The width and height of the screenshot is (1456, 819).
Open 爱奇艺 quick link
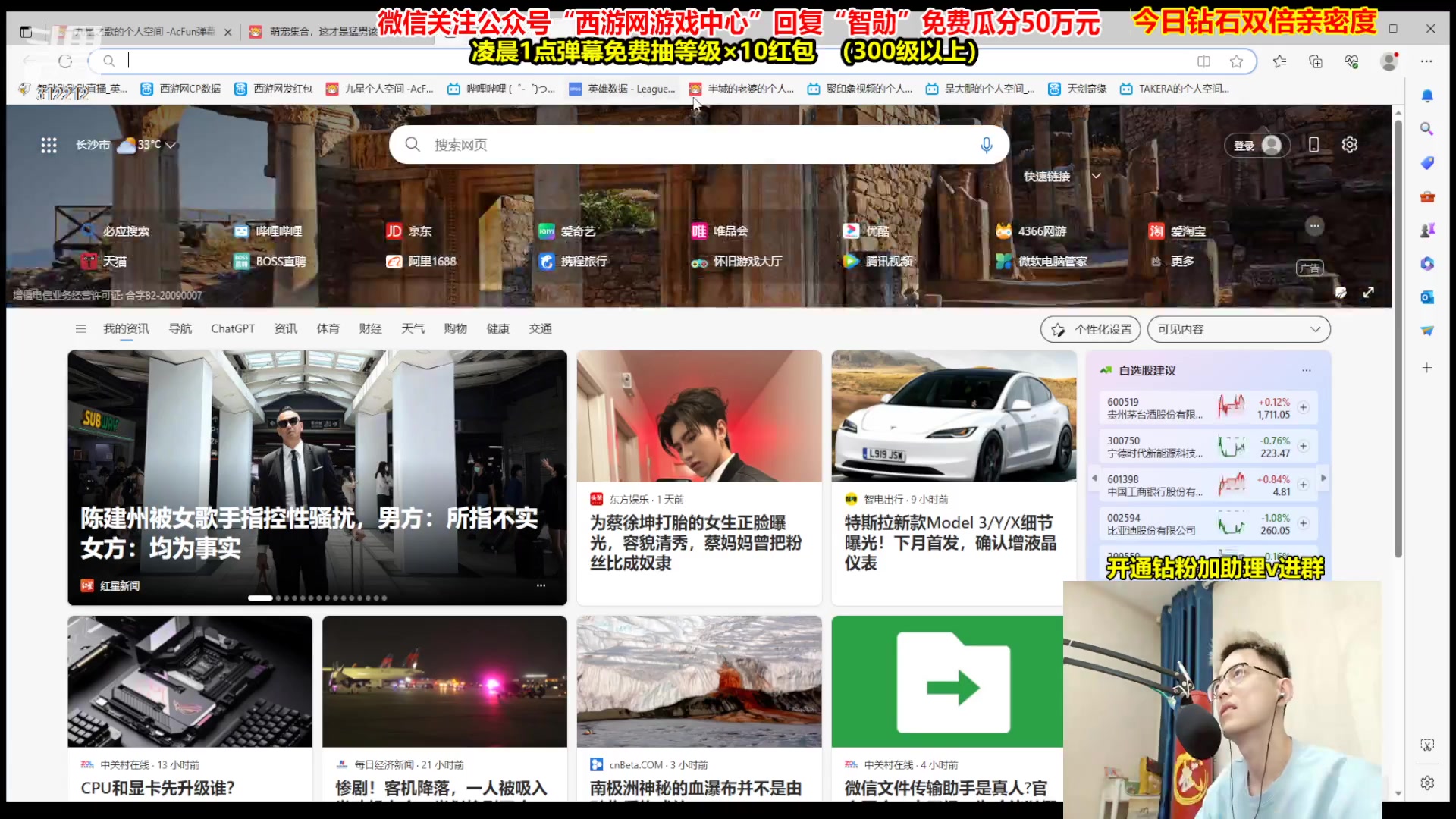click(x=567, y=231)
